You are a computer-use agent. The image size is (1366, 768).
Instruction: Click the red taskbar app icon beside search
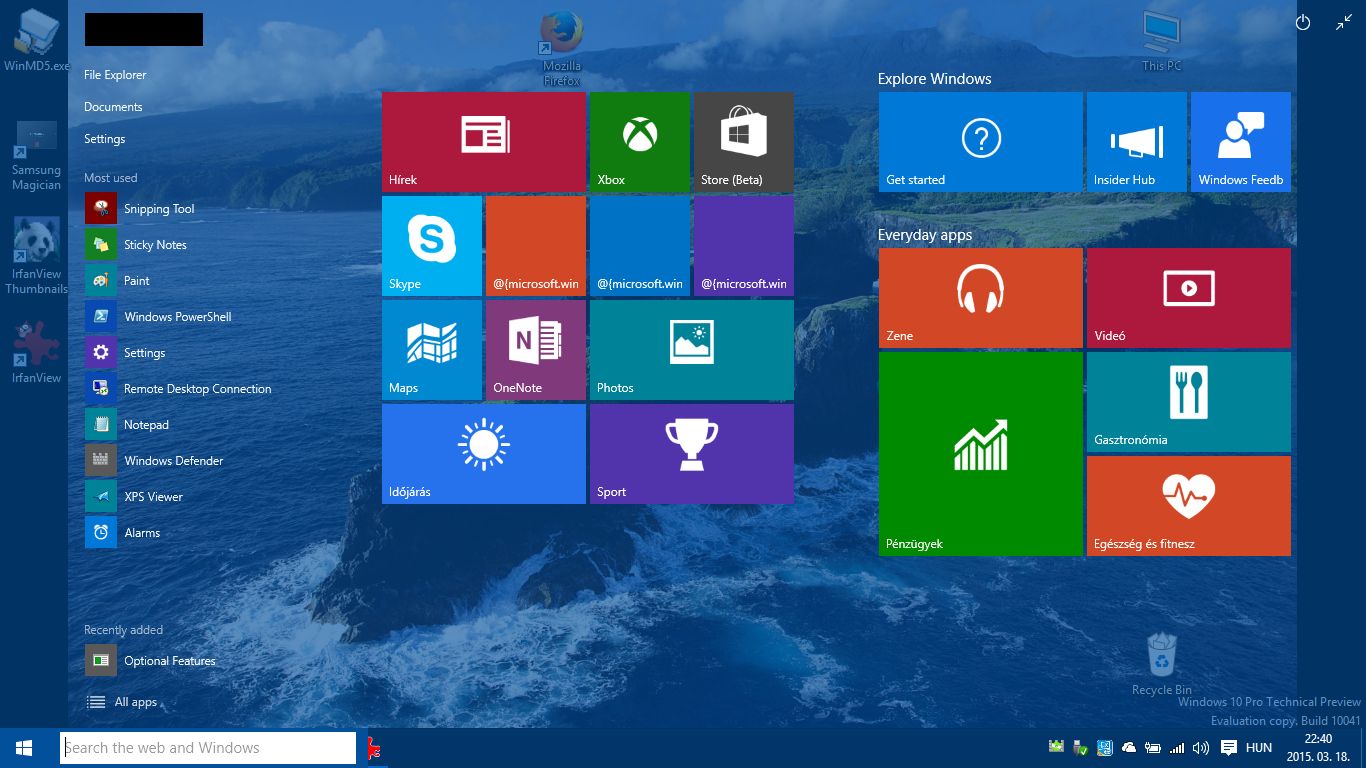click(374, 748)
